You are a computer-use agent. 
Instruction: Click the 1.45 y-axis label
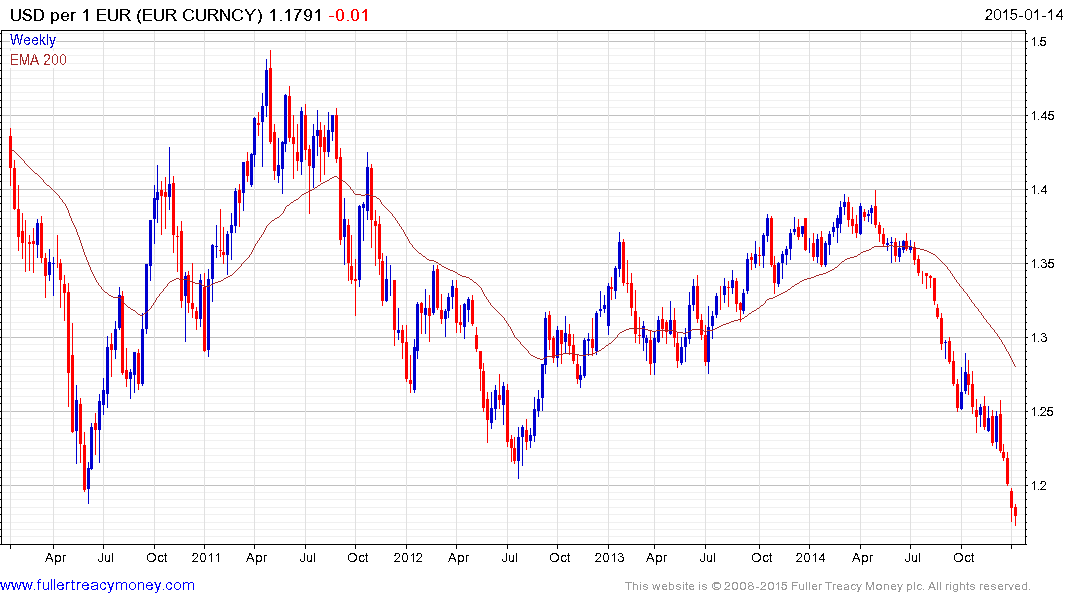click(1042, 115)
